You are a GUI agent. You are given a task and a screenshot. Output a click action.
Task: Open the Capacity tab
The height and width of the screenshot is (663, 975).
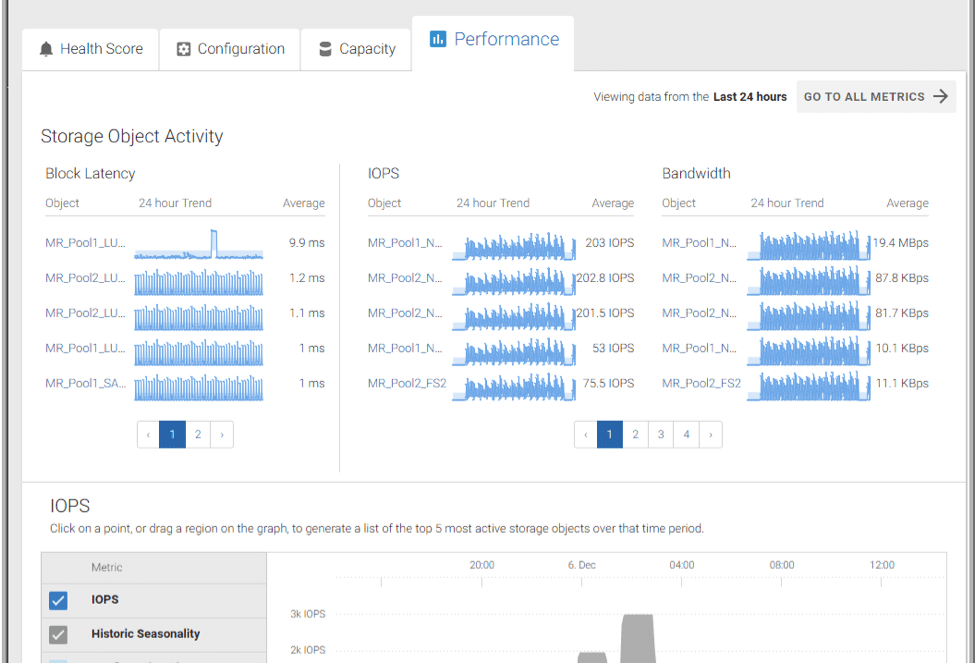coord(356,49)
